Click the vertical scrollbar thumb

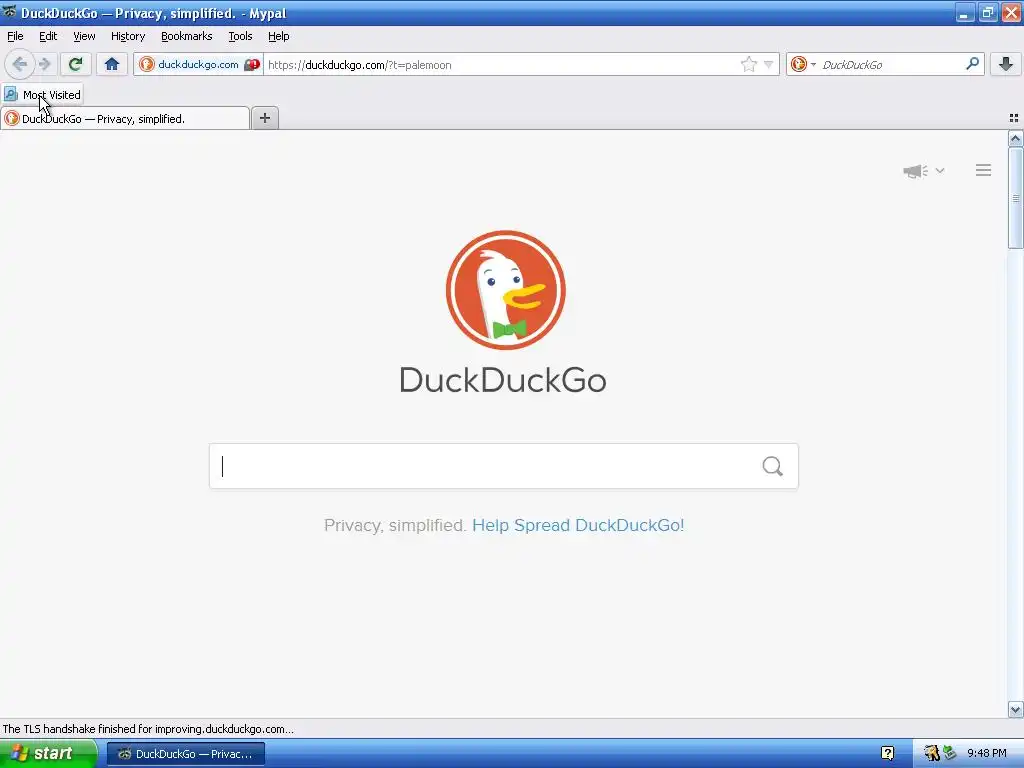tap(1016, 198)
